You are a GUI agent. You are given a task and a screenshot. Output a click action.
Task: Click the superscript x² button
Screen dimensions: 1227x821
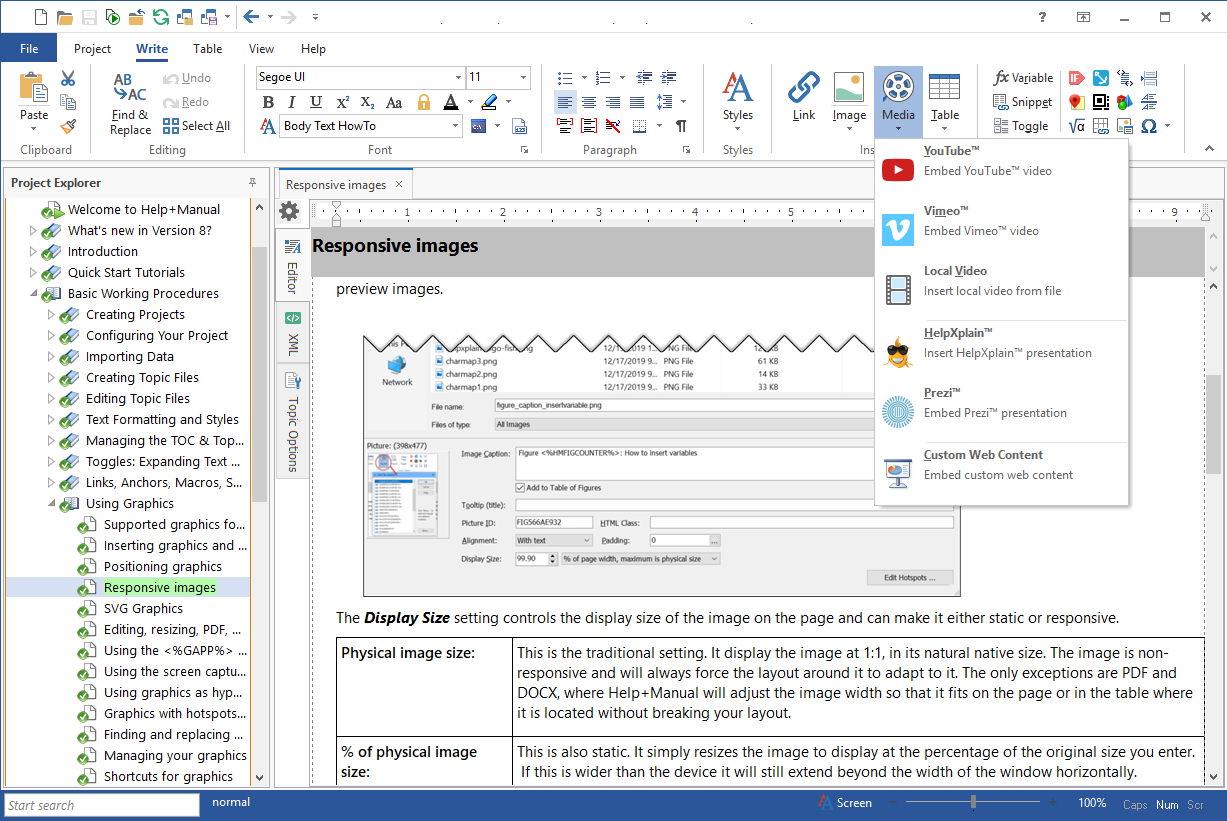tap(343, 102)
